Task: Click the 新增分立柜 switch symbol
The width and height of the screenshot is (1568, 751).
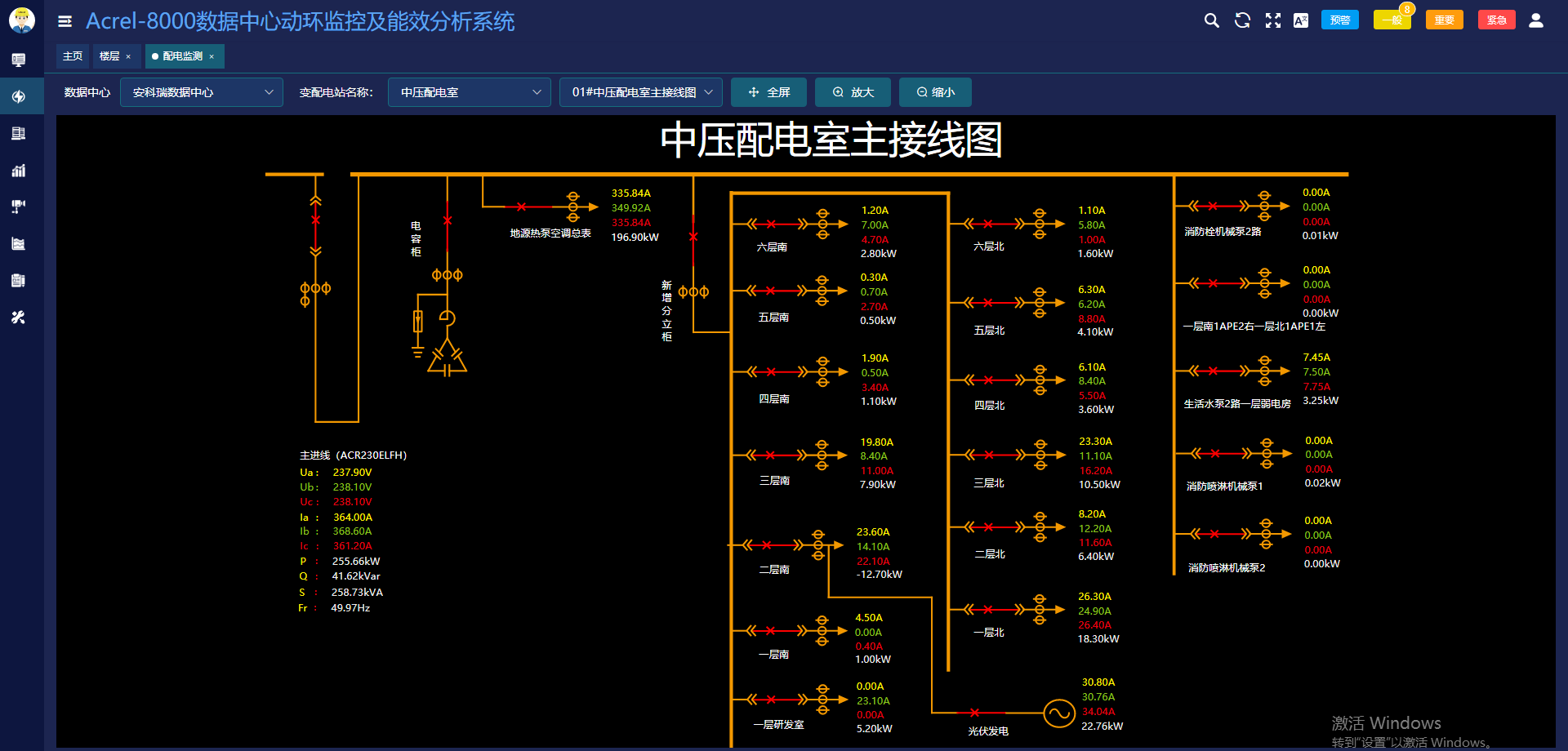Action: coord(693,238)
